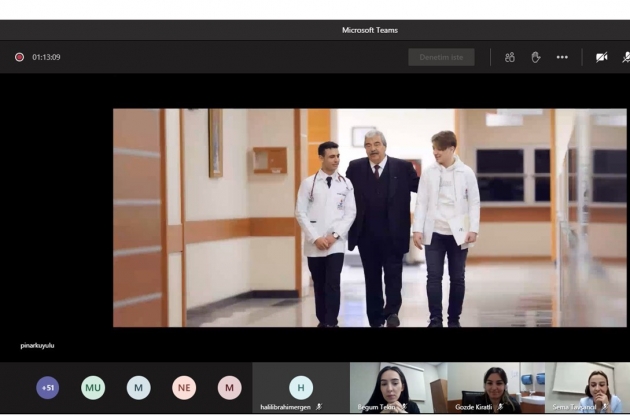Click the mic icon beside Begum Tekin
Screen dimensions: 630x416
click(x=404, y=407)
